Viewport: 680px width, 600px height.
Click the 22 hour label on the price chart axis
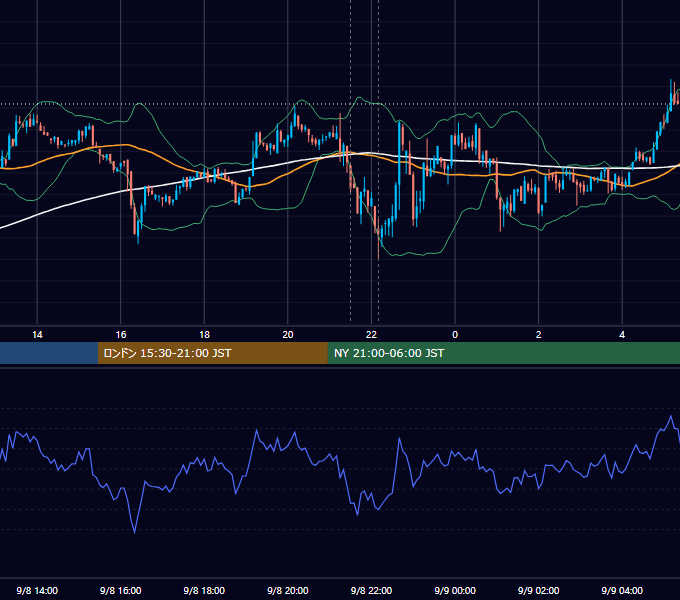click(371, 335)
